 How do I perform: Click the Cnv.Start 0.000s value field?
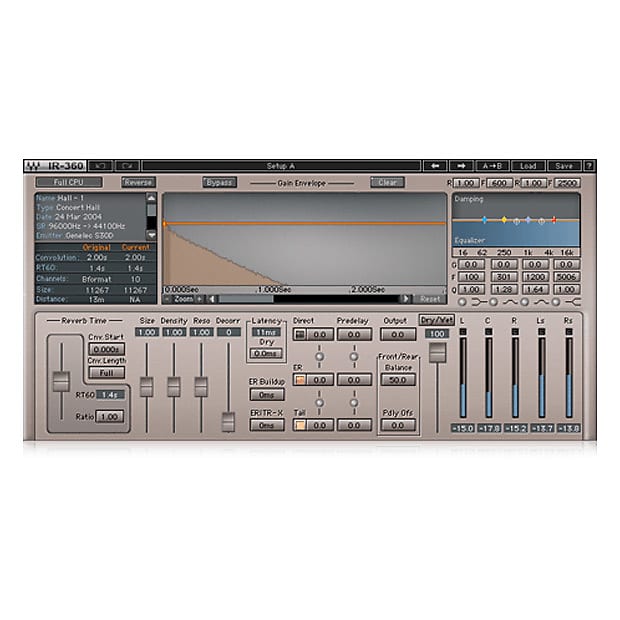tap(107, 349)
